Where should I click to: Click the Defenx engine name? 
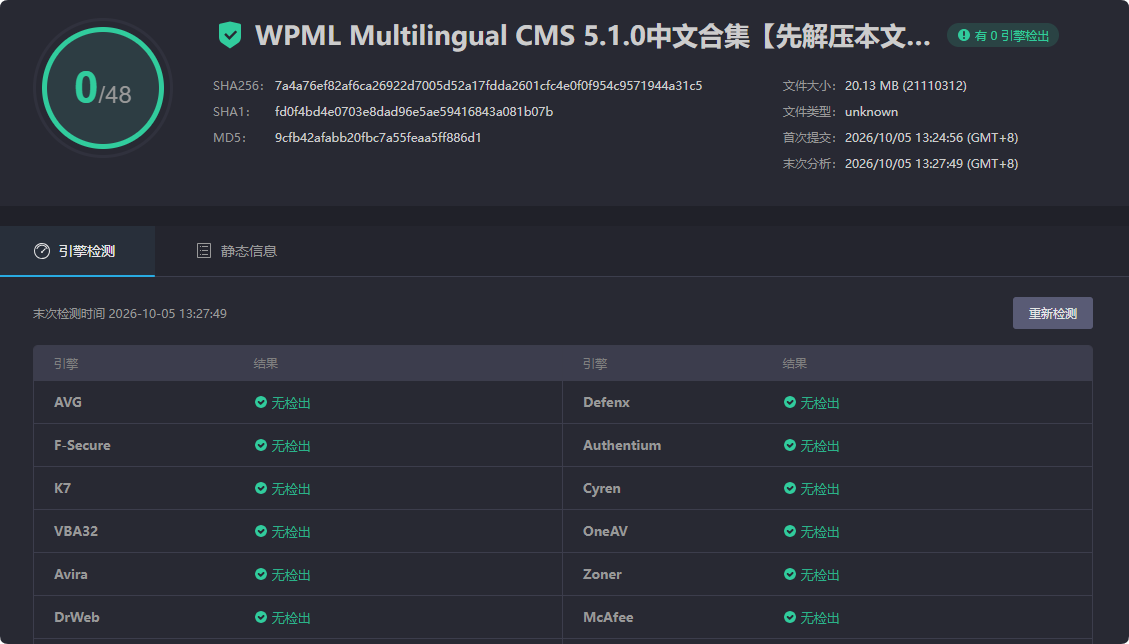[606, 402]
